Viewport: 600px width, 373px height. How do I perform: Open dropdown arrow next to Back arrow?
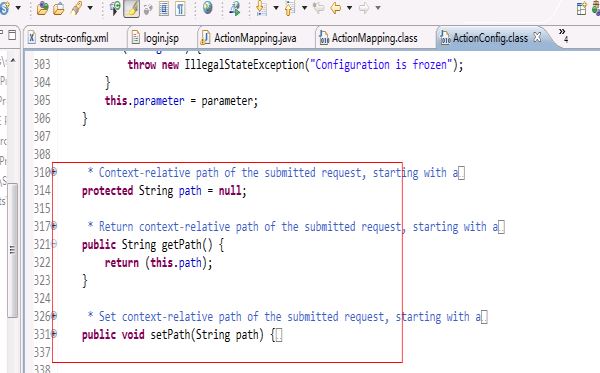349,8
